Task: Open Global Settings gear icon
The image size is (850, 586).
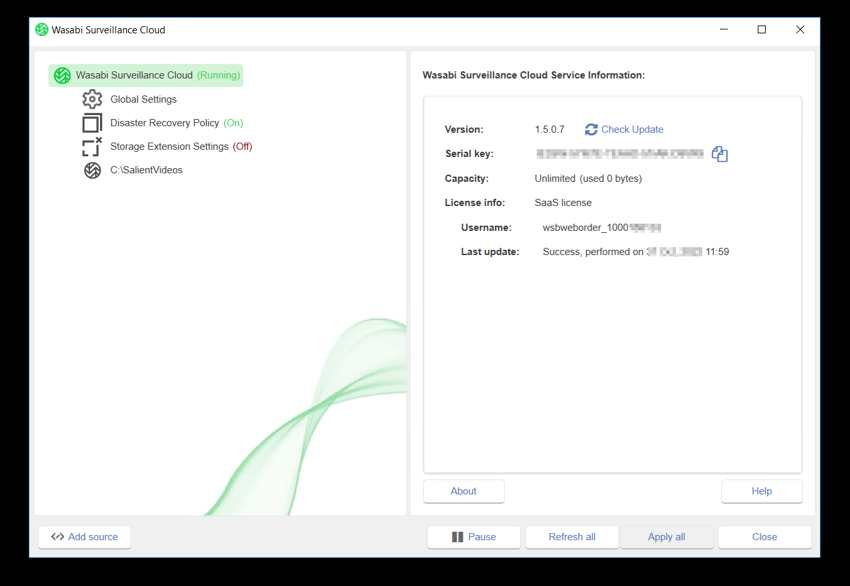Action: pos(92,99)
